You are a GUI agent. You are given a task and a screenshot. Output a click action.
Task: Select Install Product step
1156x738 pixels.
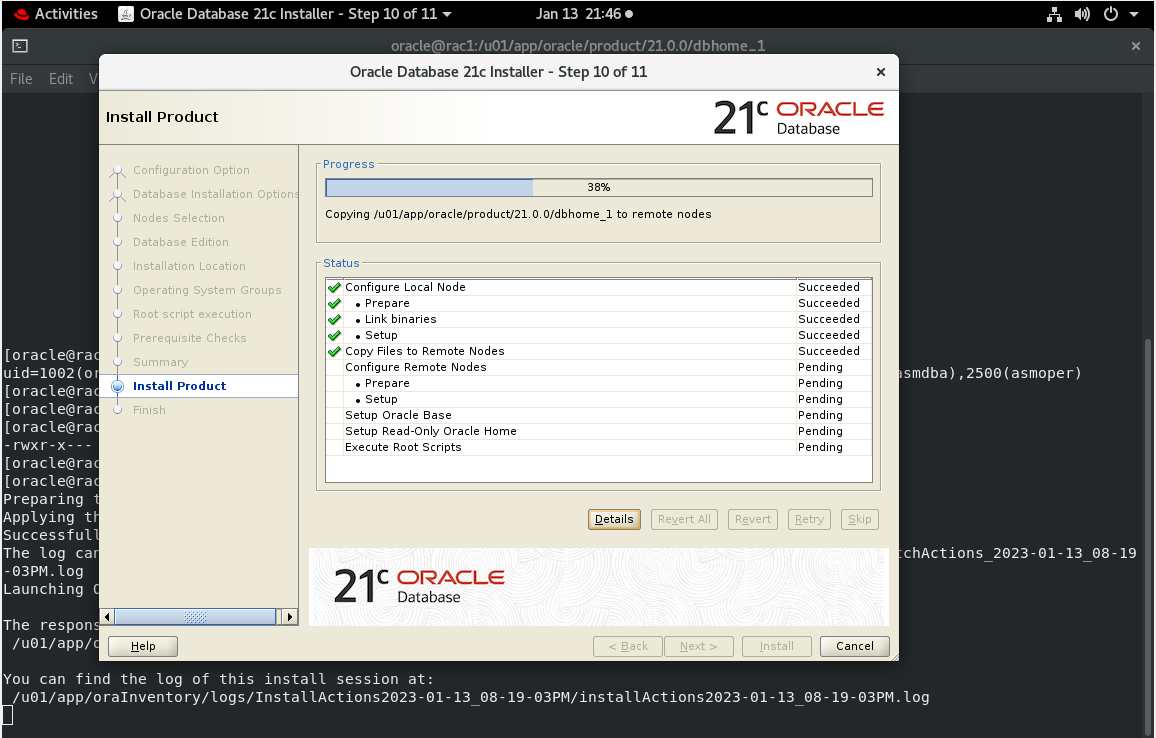click(x=179, y=386)
